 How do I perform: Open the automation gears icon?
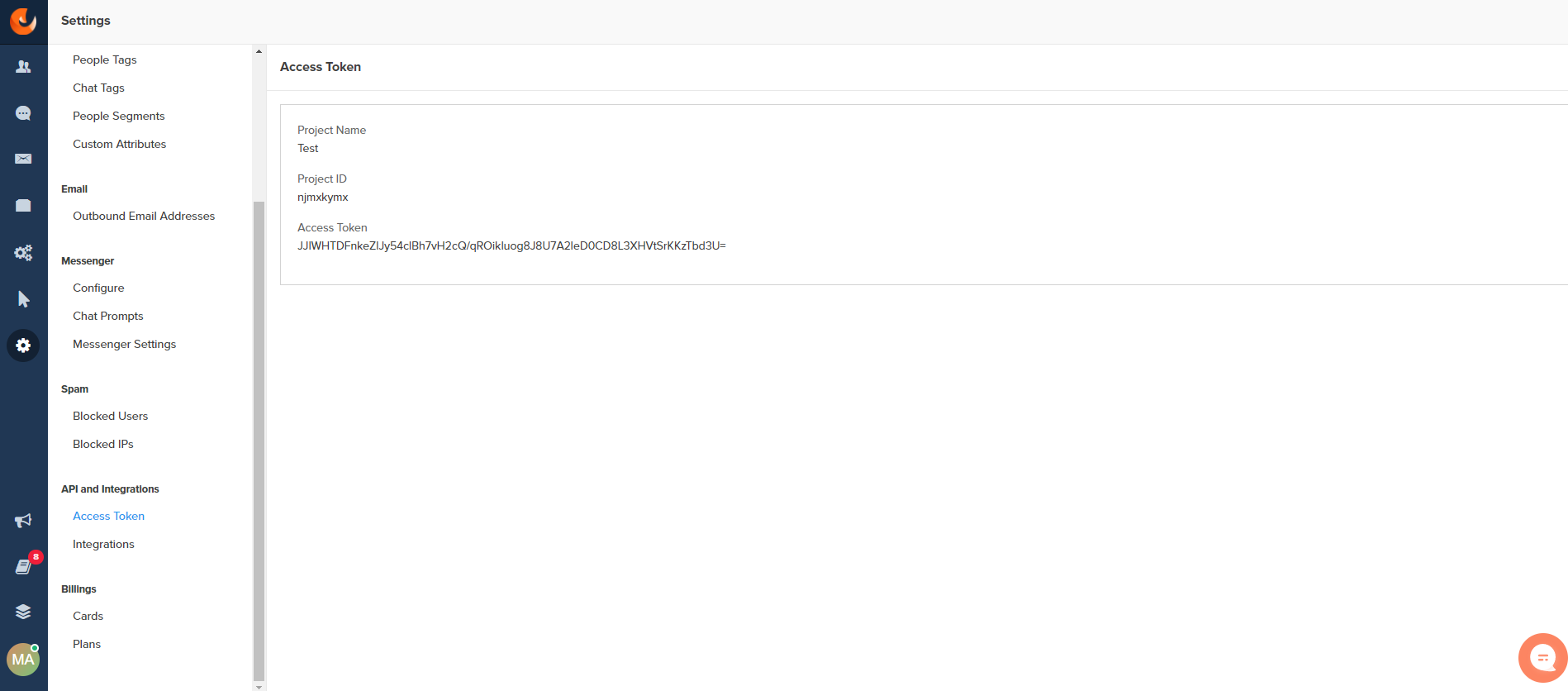(23, 253)
